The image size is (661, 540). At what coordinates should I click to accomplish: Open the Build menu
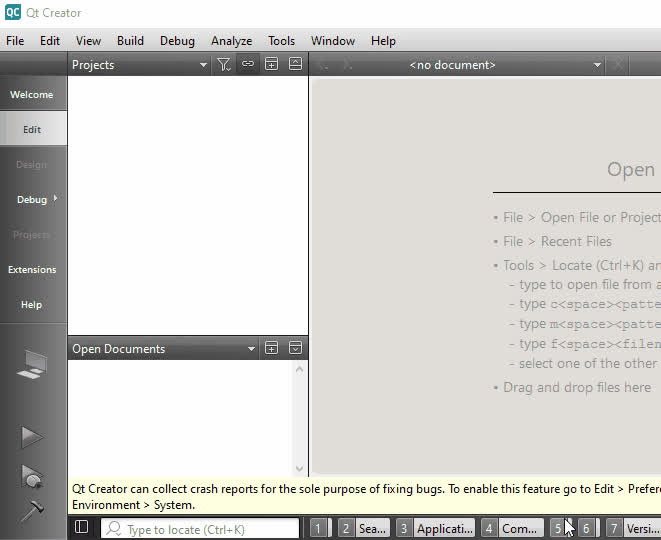pyautogui.click(x=130, y=41)
